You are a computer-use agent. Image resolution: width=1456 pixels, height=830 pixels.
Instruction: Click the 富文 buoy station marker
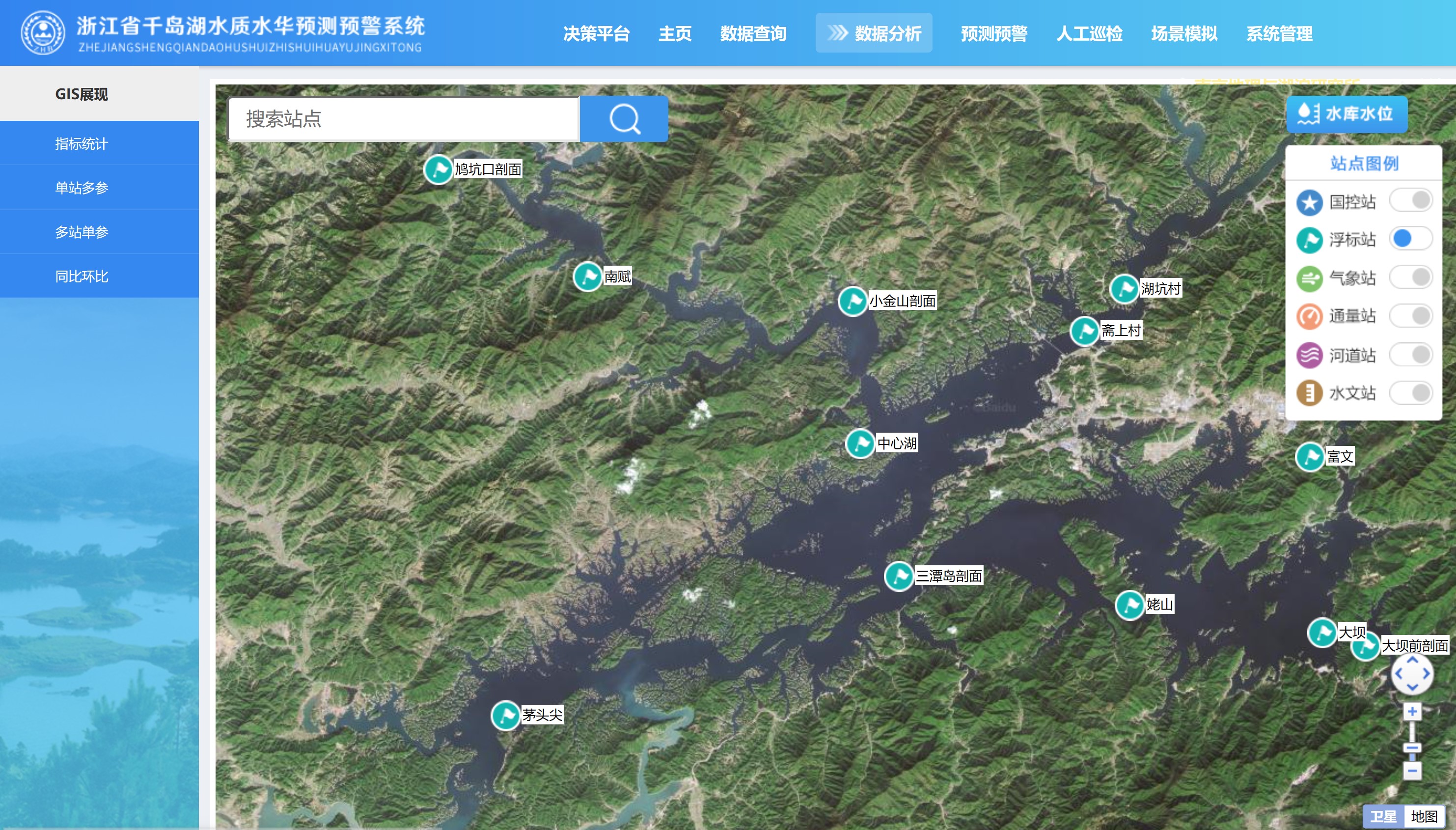(x=1310, y=457)
